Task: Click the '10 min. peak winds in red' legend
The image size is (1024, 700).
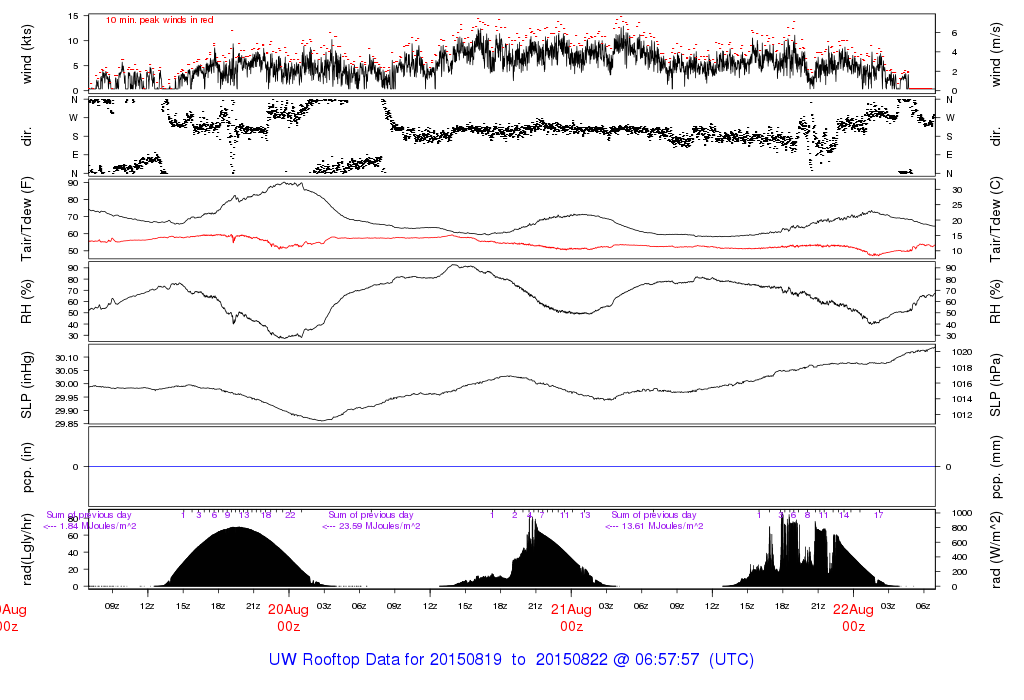Action: [x=159, y=20]
